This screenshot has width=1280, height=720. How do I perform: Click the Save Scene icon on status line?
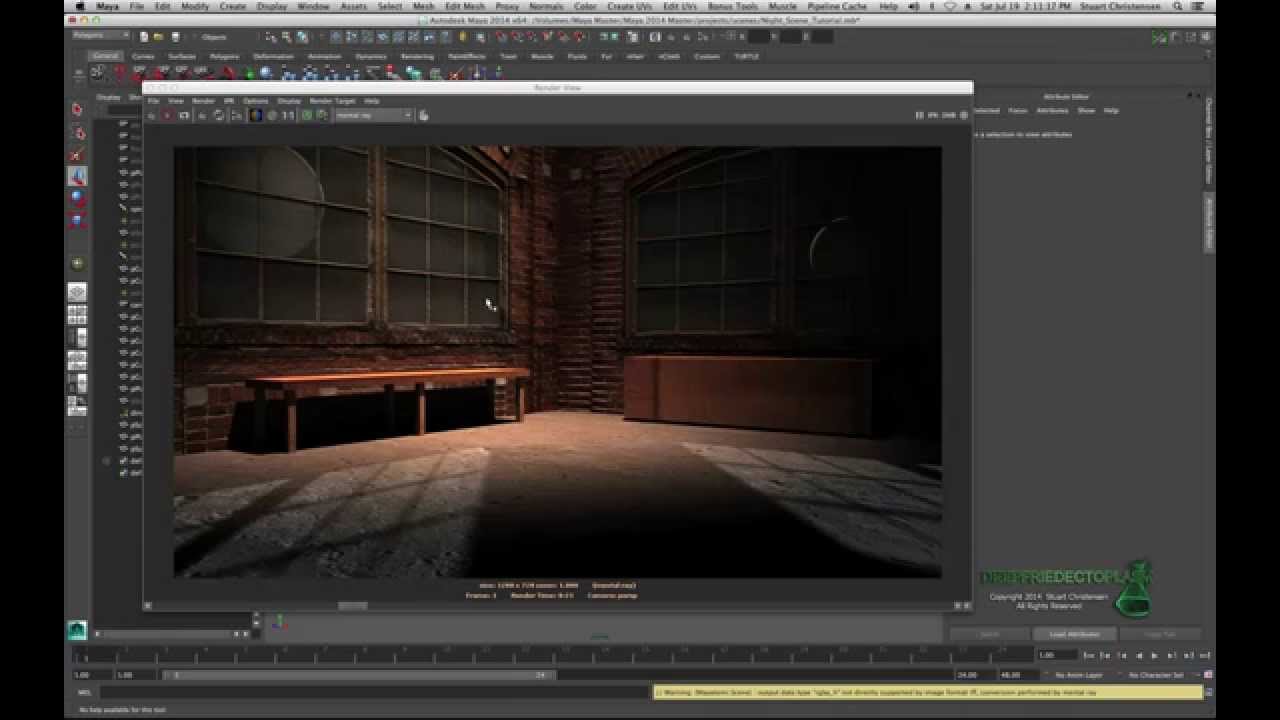(x=175, y=37)
